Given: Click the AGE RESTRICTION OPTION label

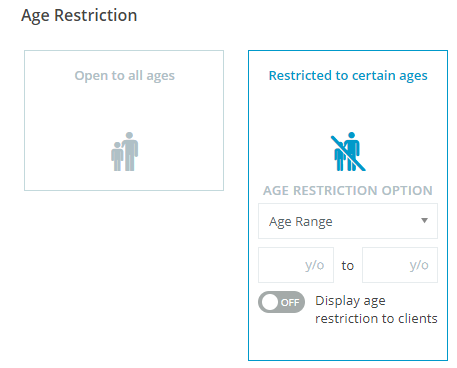Looking at the screenshot, I should 348,191.
